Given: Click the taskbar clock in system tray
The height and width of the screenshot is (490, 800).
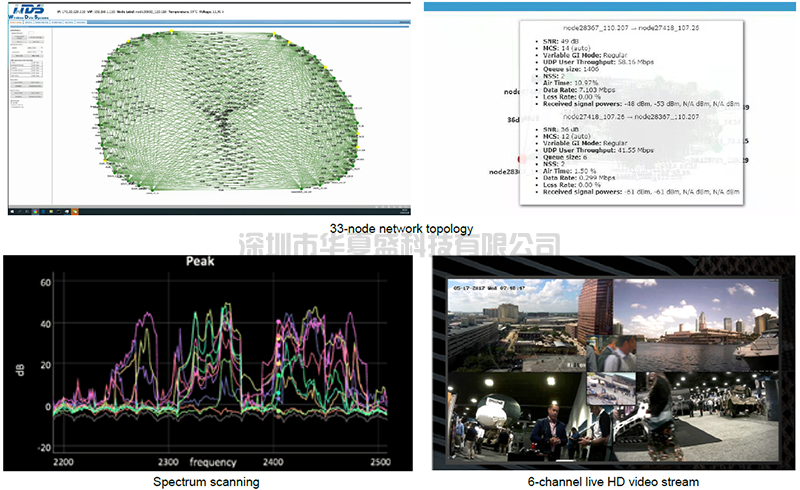Looking at the screenshot, I should (405, 211).
